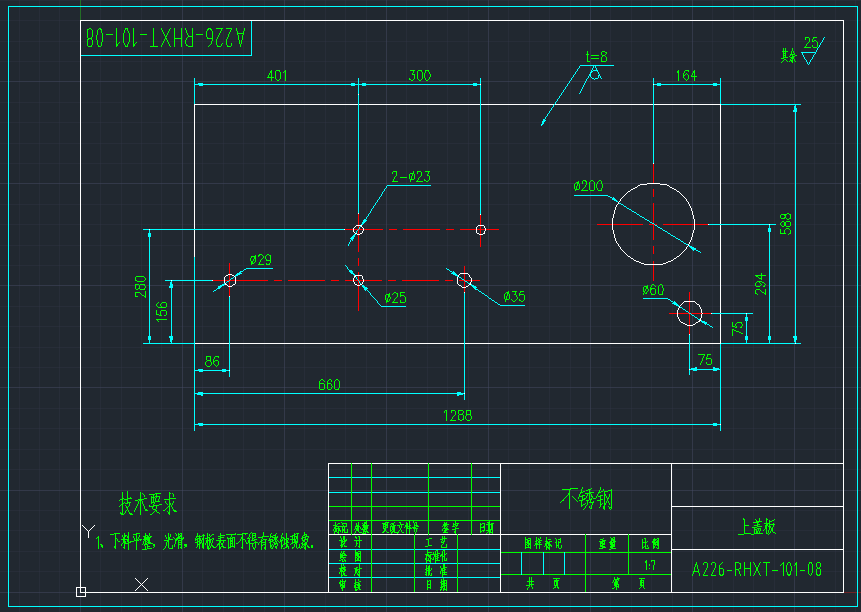Select the 其余 surface finish text
Viewport: 861px width, 612px height.
789,55
